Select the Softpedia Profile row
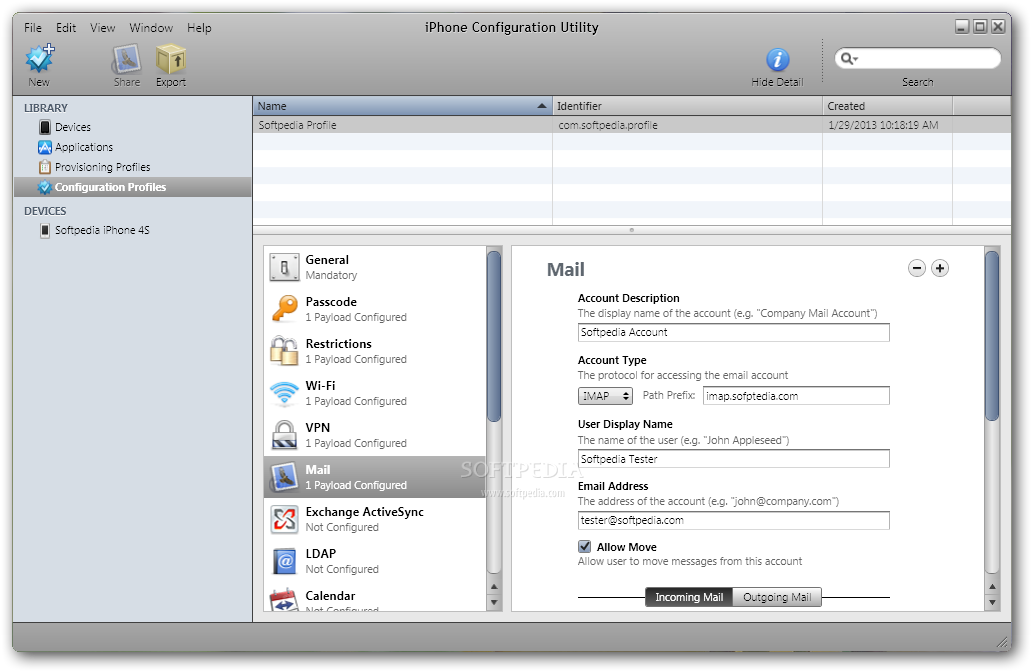Screen dimensions: 1032x672 (632, 125)
